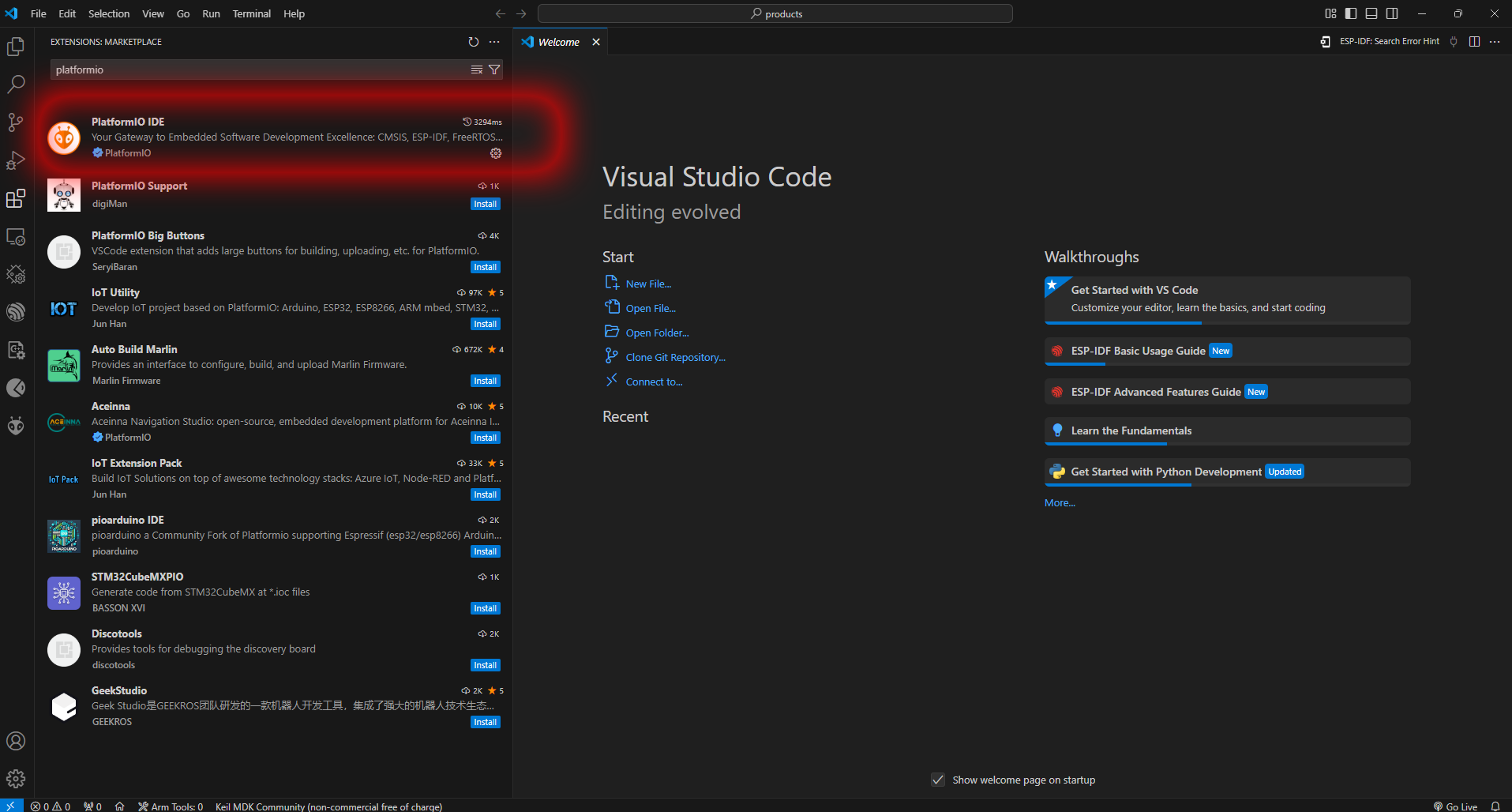Click the Open Folder... link
1512x812 pixels.
(x=657, y=333)
